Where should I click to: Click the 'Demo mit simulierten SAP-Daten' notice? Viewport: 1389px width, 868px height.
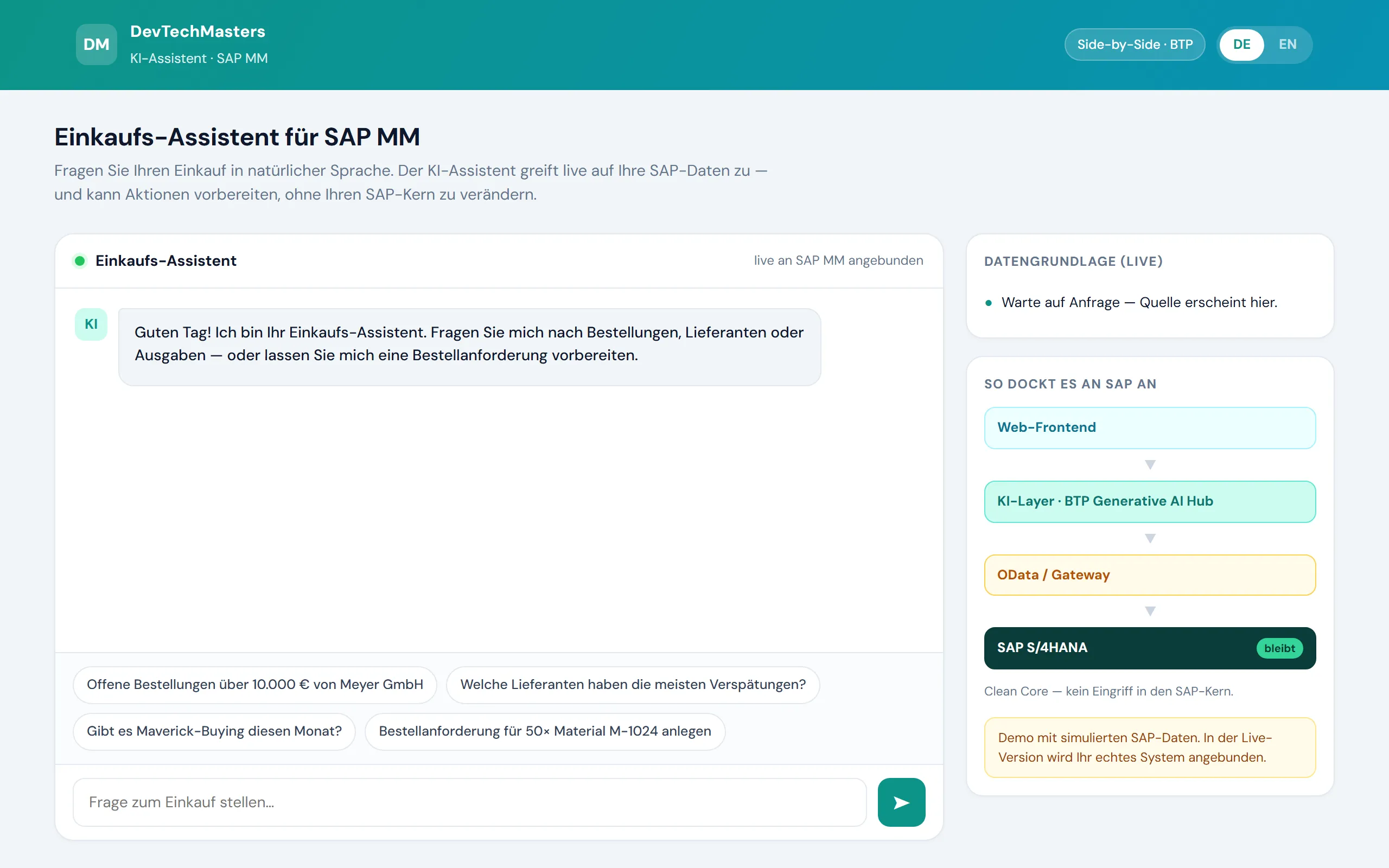point(1150,748)
